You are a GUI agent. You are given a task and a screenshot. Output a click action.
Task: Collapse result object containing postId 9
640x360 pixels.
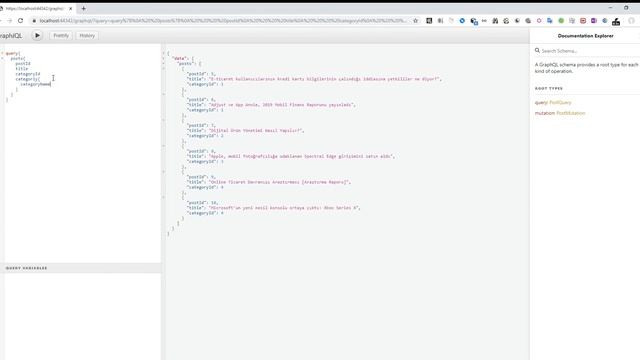164,171
